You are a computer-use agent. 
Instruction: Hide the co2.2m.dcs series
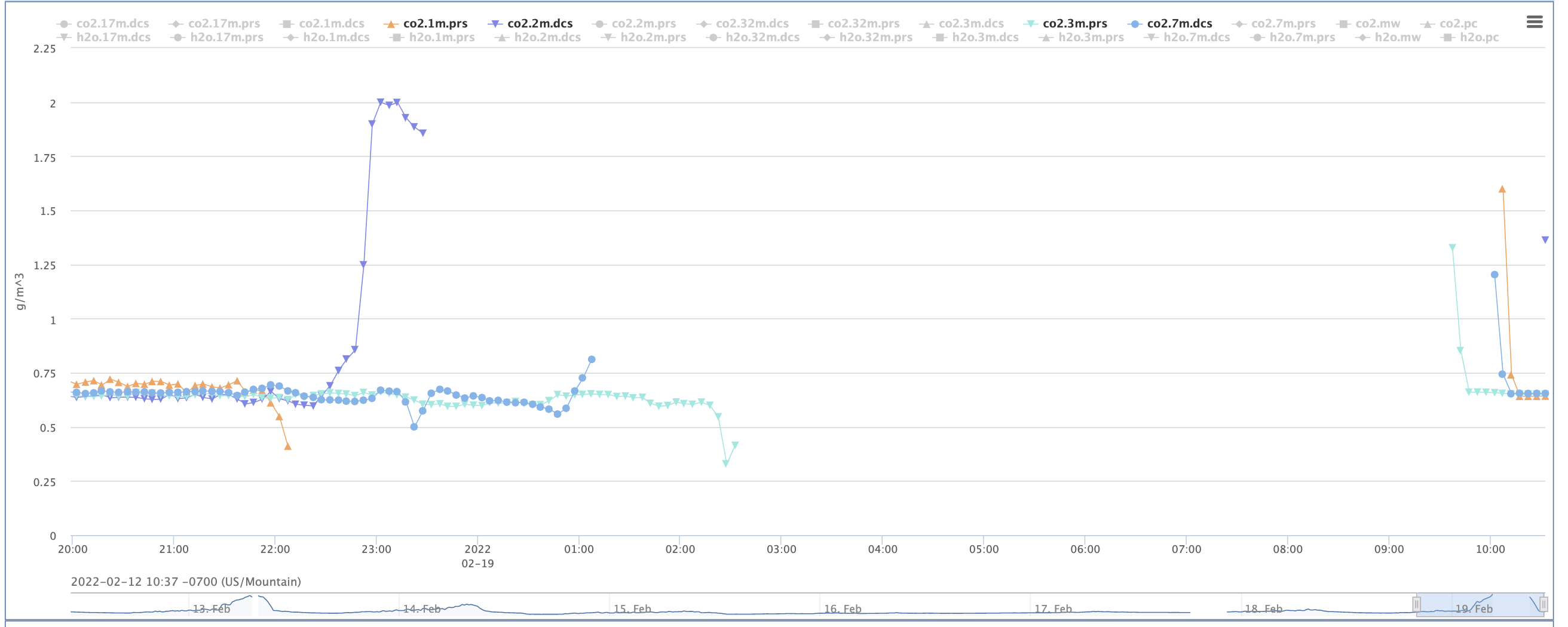(x=540, y=24)
